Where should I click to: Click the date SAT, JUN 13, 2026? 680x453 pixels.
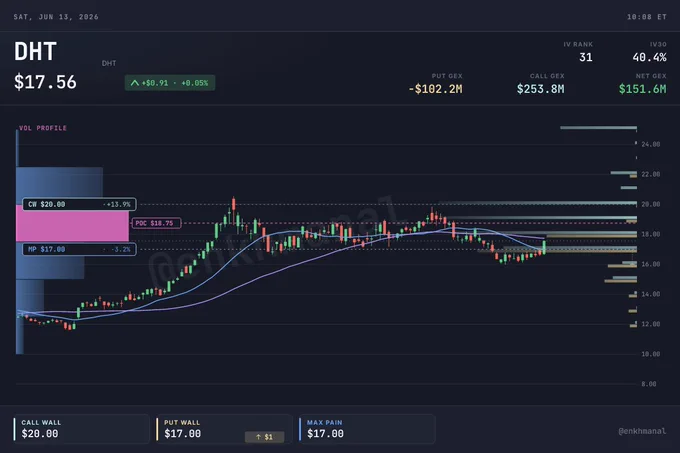click(x=56, y=17)
